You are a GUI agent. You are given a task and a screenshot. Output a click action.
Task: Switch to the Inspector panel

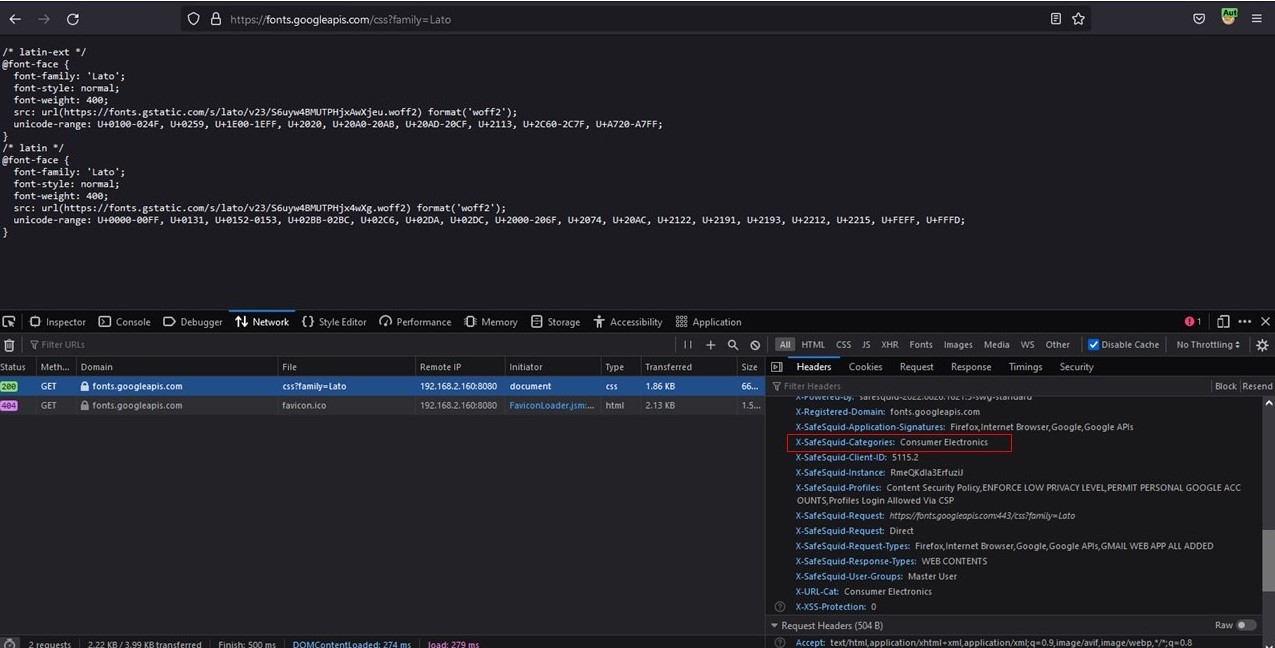point(57,322)
